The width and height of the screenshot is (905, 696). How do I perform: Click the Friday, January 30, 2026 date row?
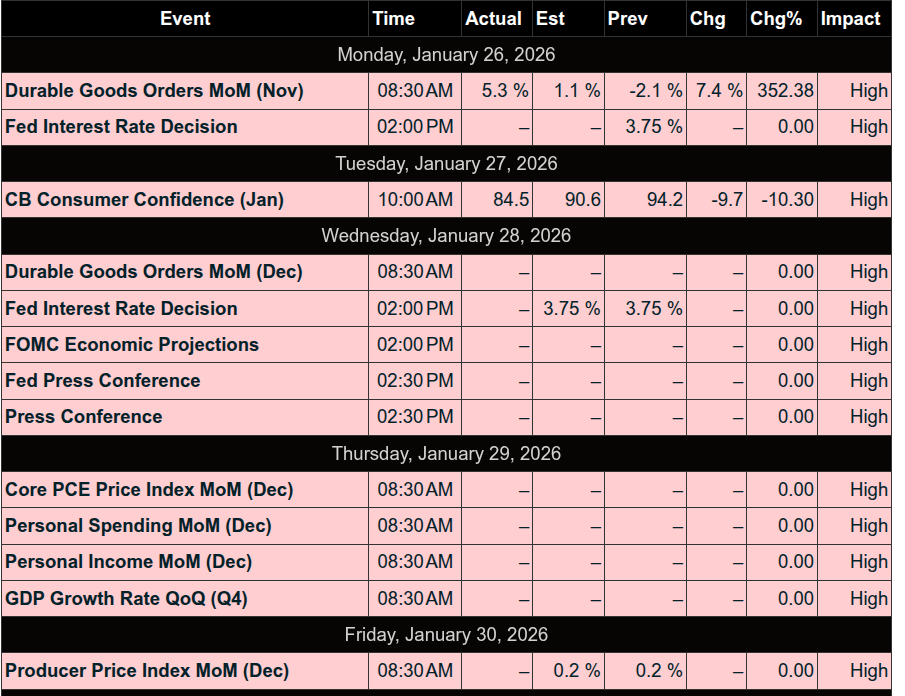tap(446, 635)
